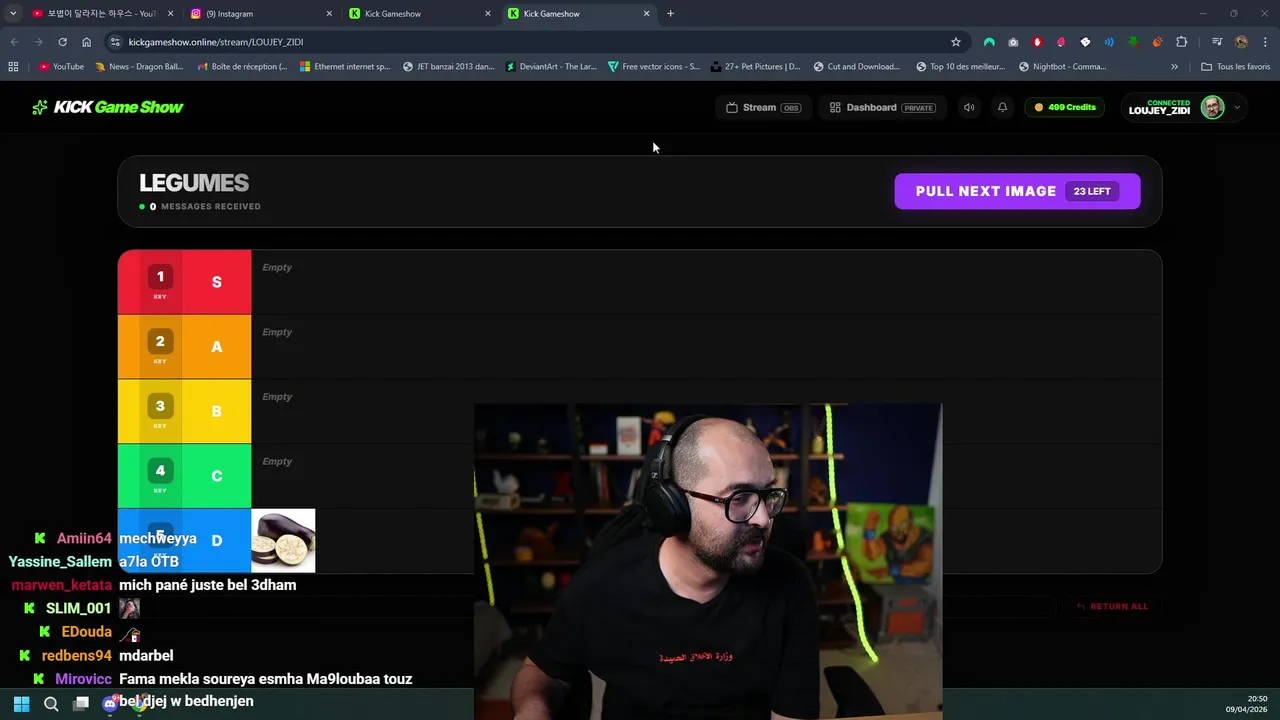The height and width of the screenshot is (720, 1280).
Task: Open the teal arc extension icon
Action: 989,42
